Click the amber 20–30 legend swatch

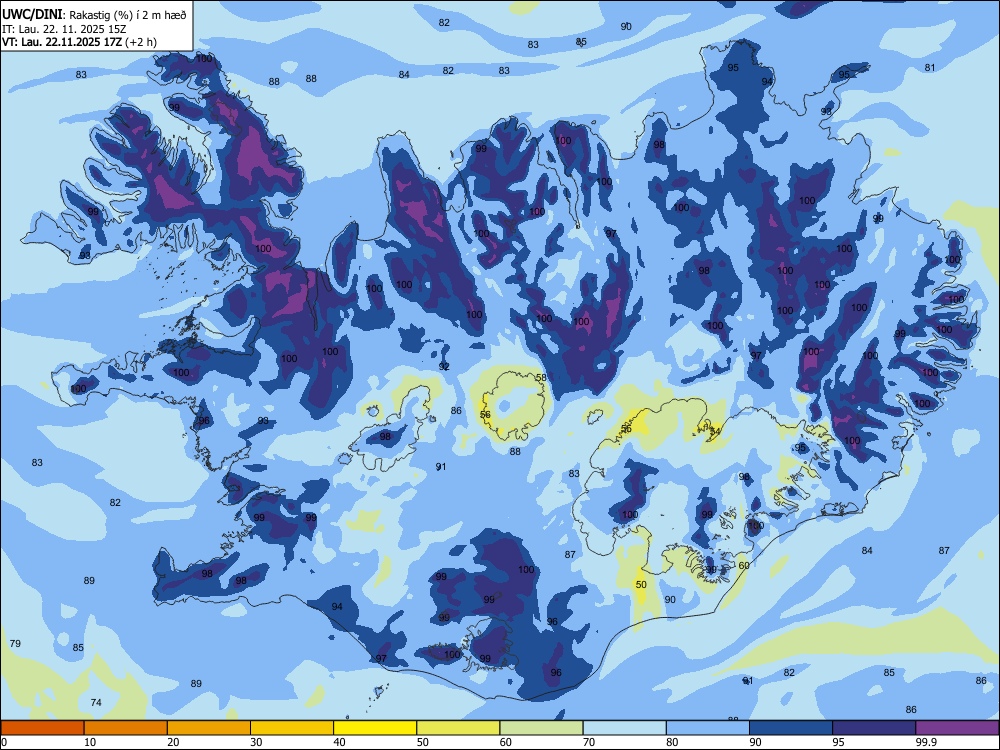[x=209, y=728]
